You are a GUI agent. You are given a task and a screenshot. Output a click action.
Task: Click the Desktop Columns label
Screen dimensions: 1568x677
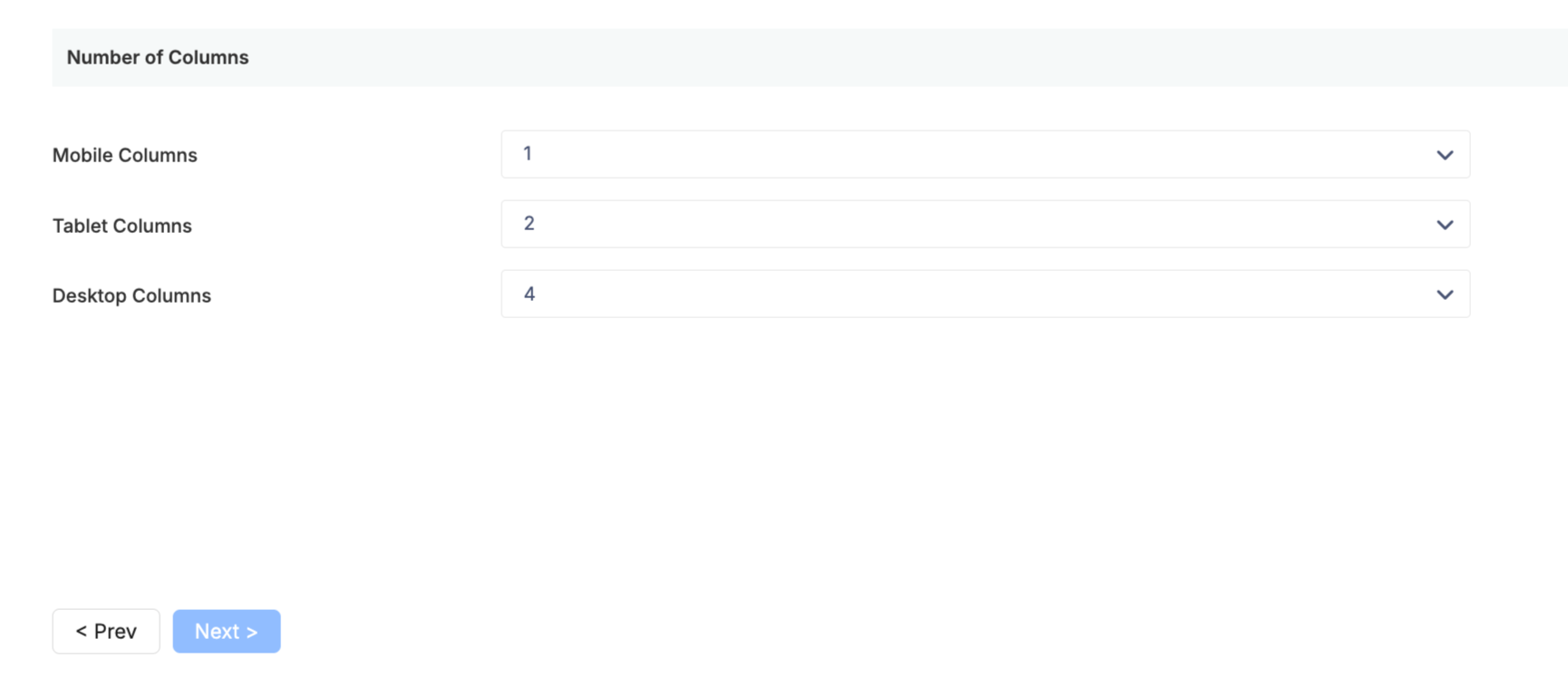point(131,295)
